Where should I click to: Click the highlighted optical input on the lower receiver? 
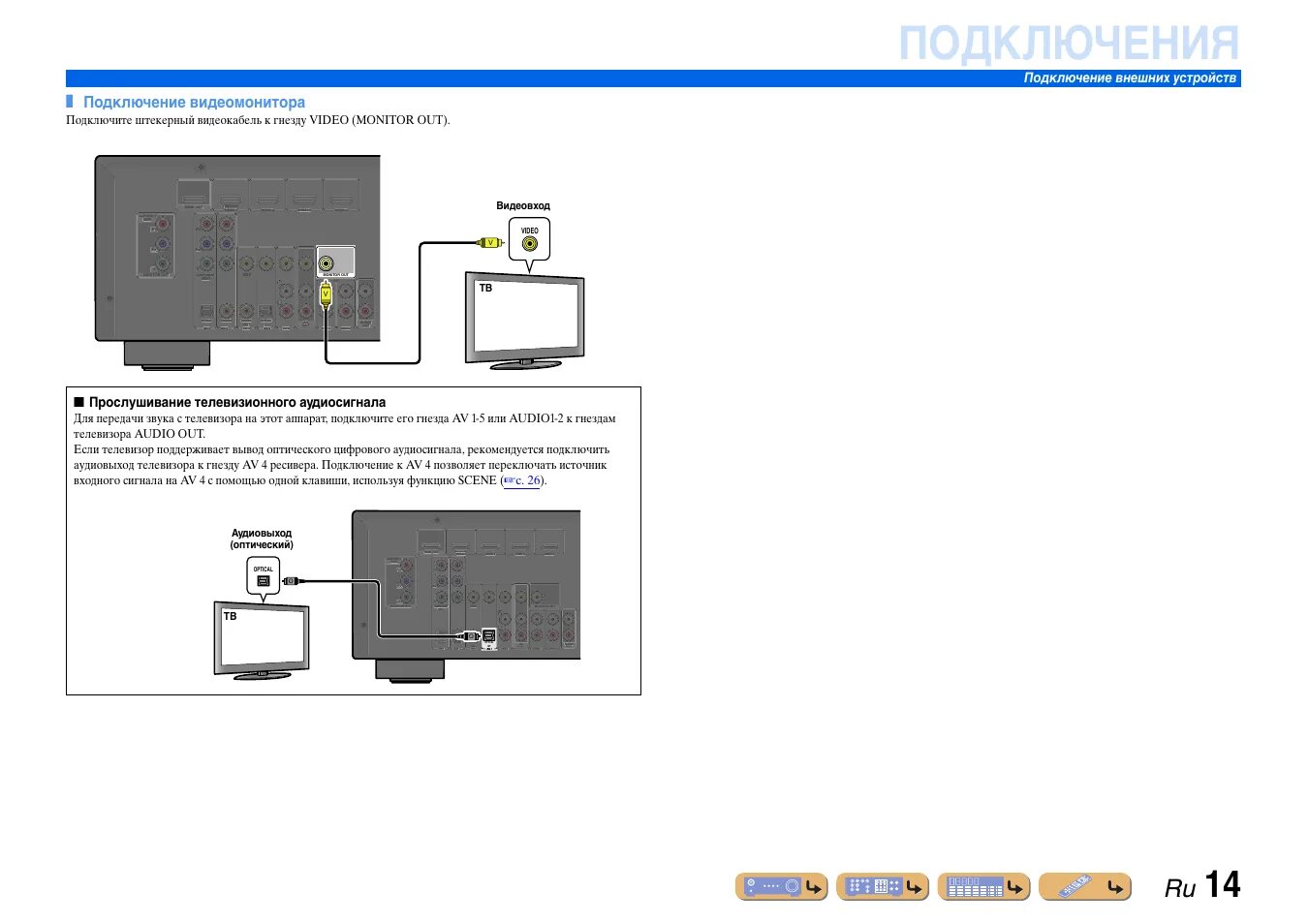(x=488, y=636)
